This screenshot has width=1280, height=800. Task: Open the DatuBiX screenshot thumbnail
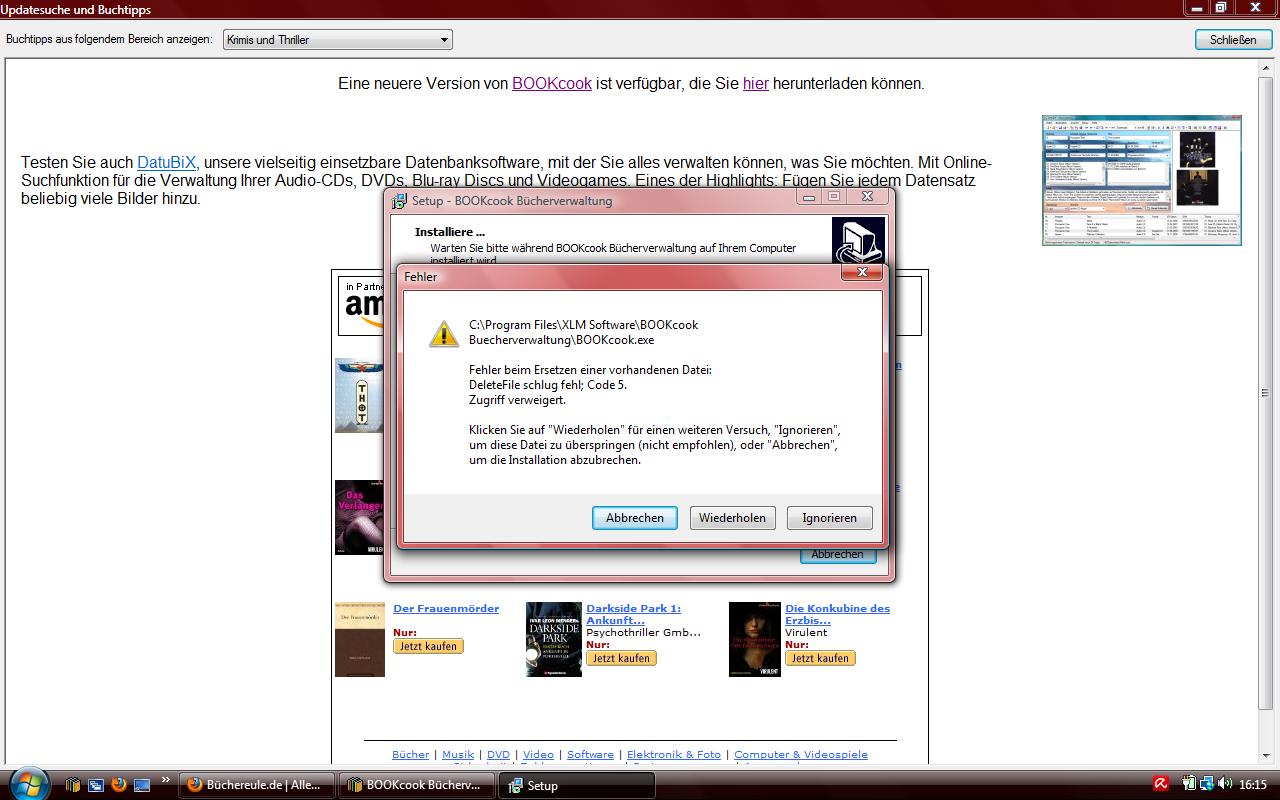pos(1141,180)
